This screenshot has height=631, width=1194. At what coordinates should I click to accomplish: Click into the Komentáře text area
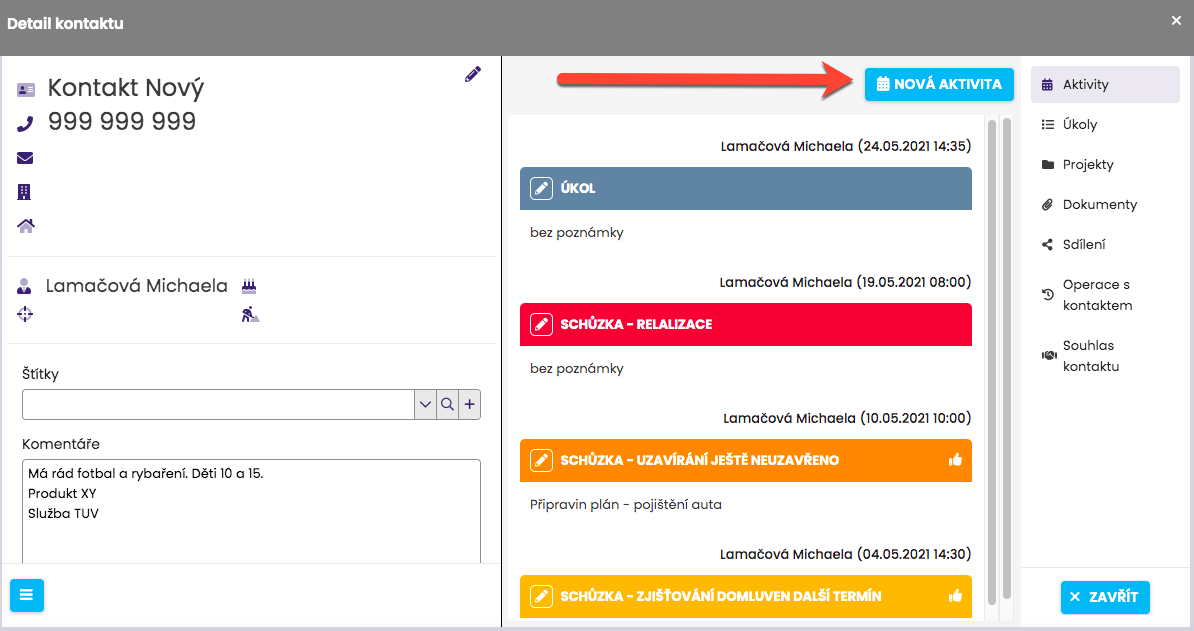coord(250,520)
